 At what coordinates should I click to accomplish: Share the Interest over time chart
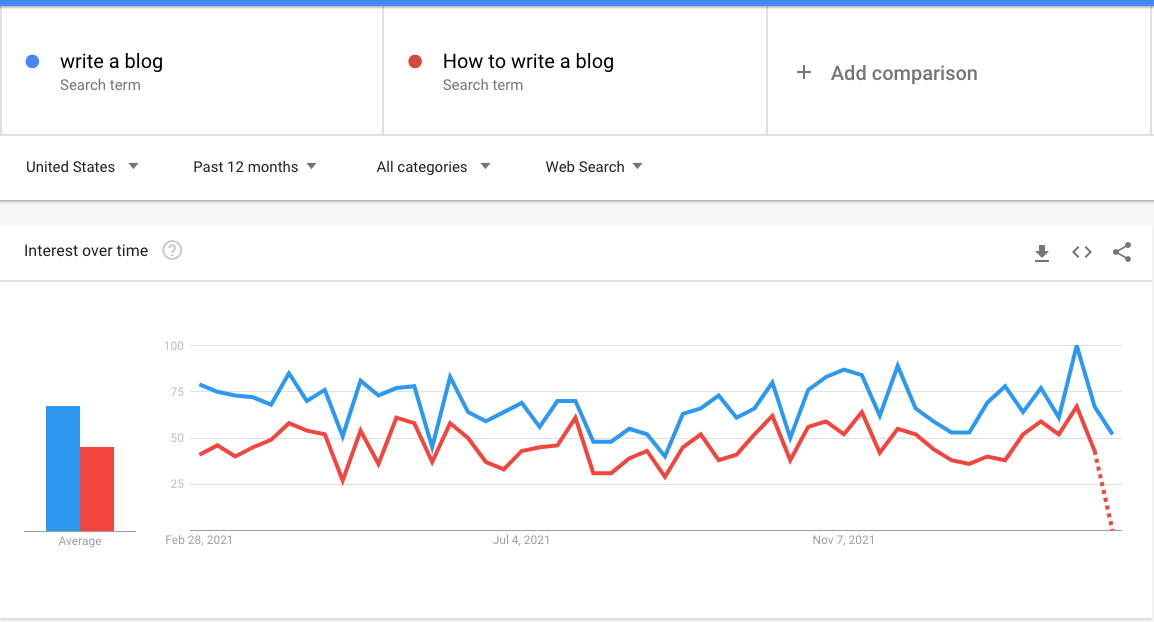(1122, 252)
